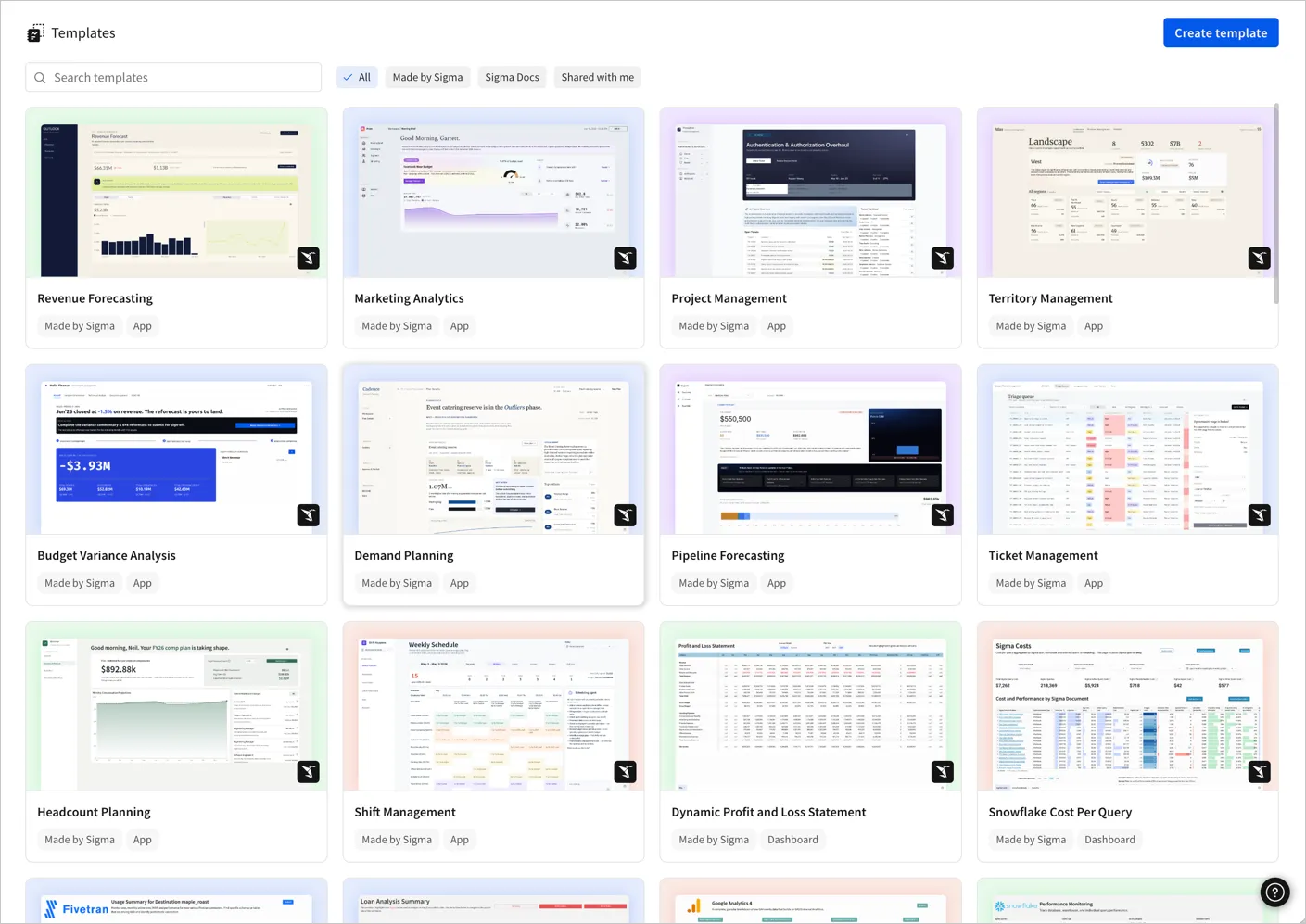Open the Marketing Analytics preview thumbnail
Viewport: 1306px width, 924px height.
[494, 193]
